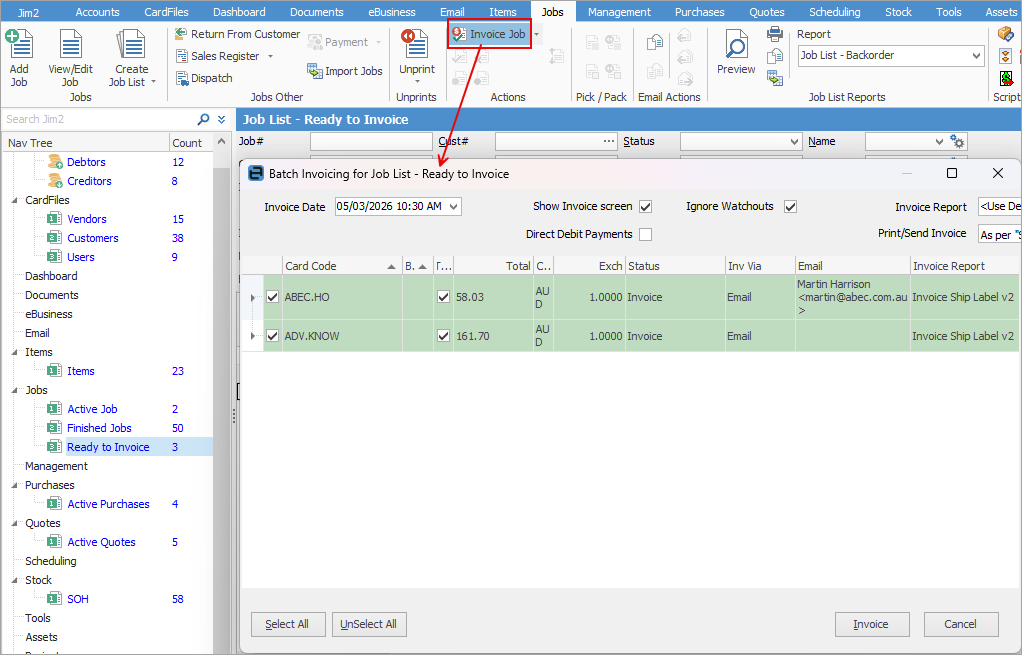Click the Debtors icon in Nav Tree
The image size is (1022, 655).
pos(55,162)
